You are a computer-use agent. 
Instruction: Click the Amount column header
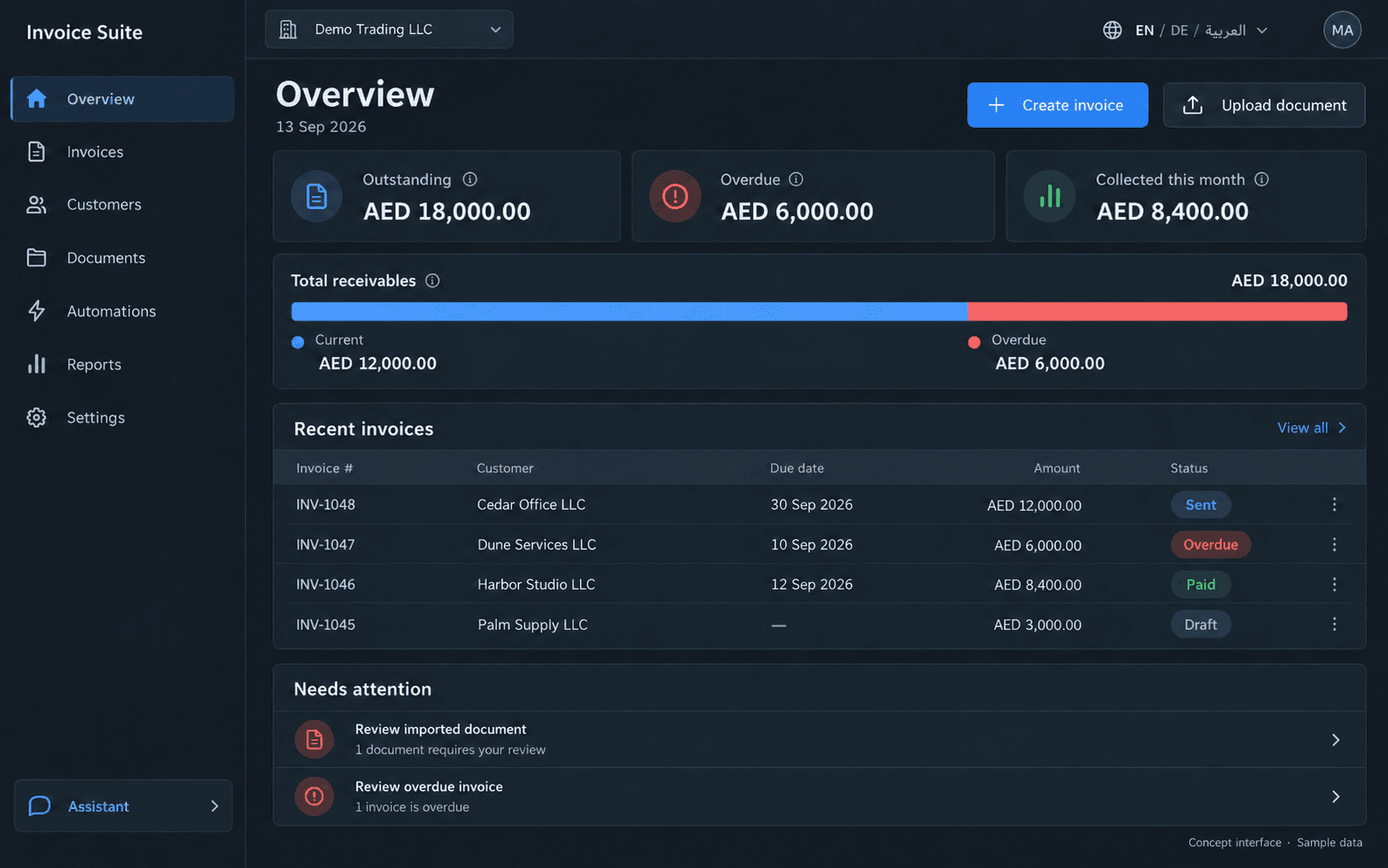(1056, 468)
